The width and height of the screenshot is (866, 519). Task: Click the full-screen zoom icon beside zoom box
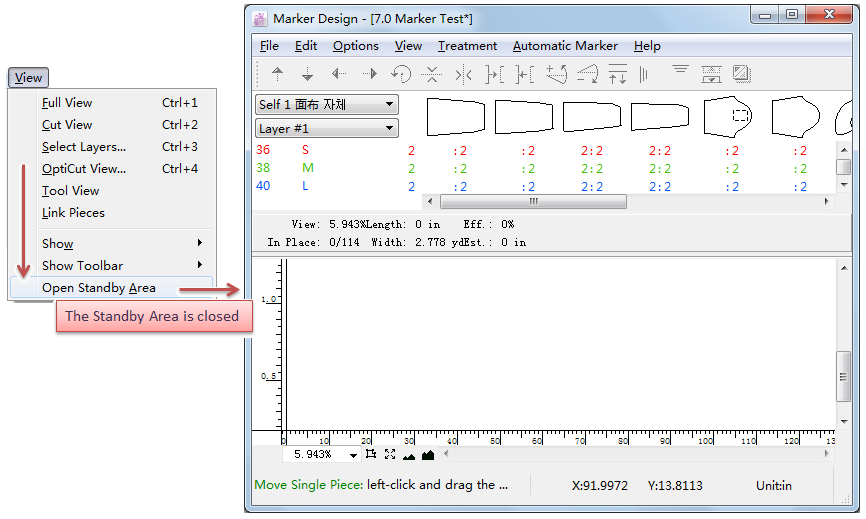390,455
